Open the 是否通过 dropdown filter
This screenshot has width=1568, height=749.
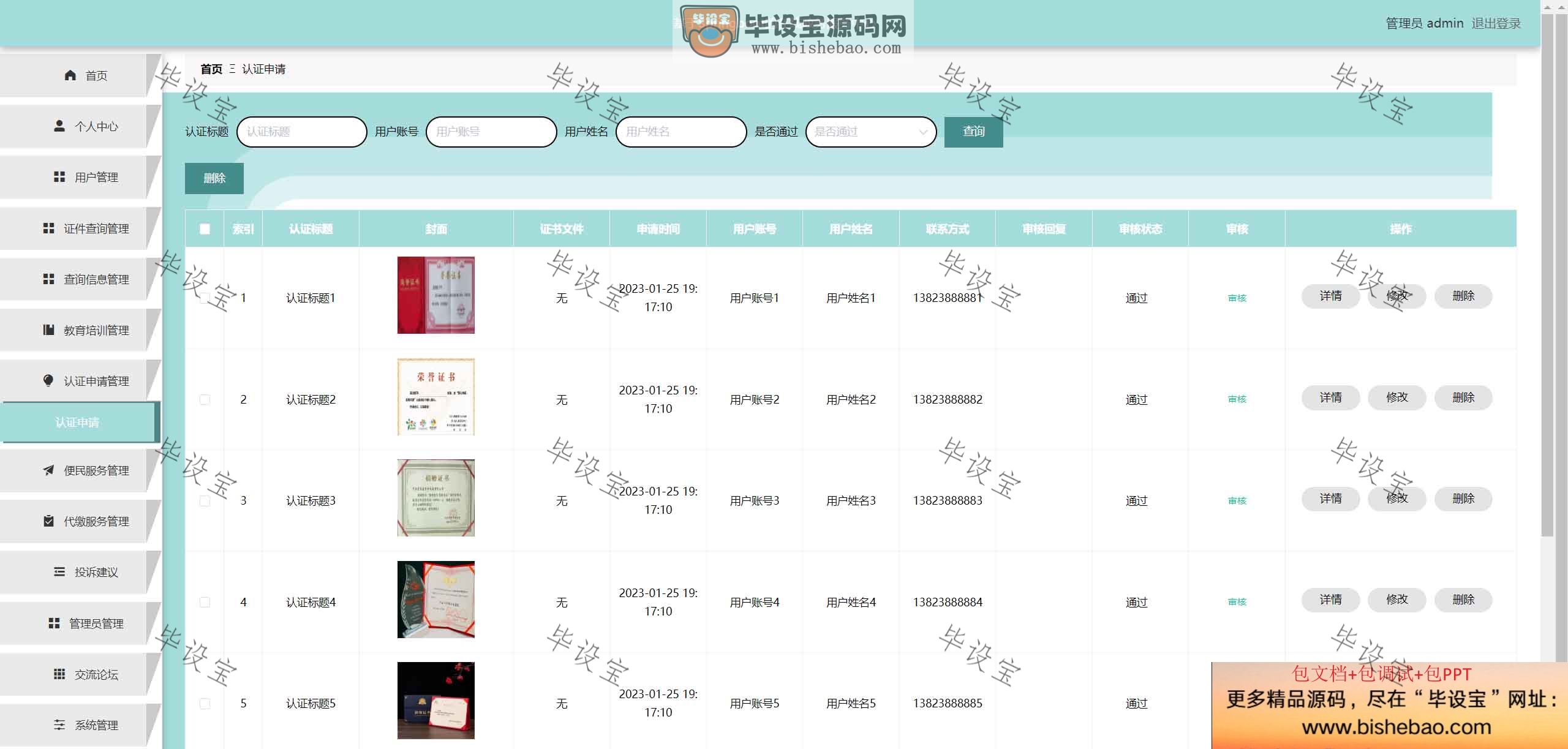(871, 132)
